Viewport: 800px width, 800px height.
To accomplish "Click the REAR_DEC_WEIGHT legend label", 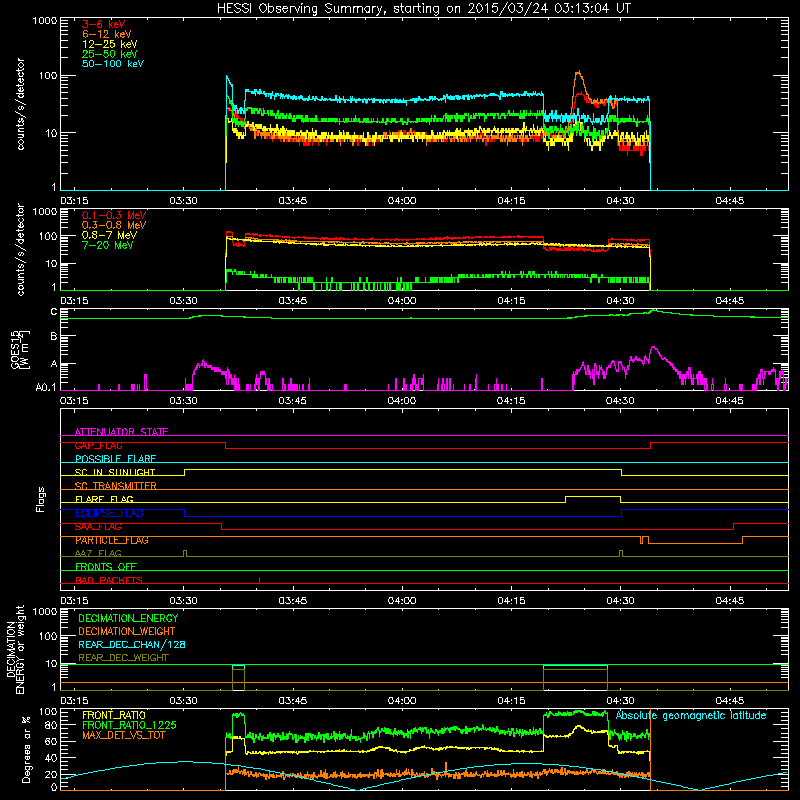I will pos(123,658).
